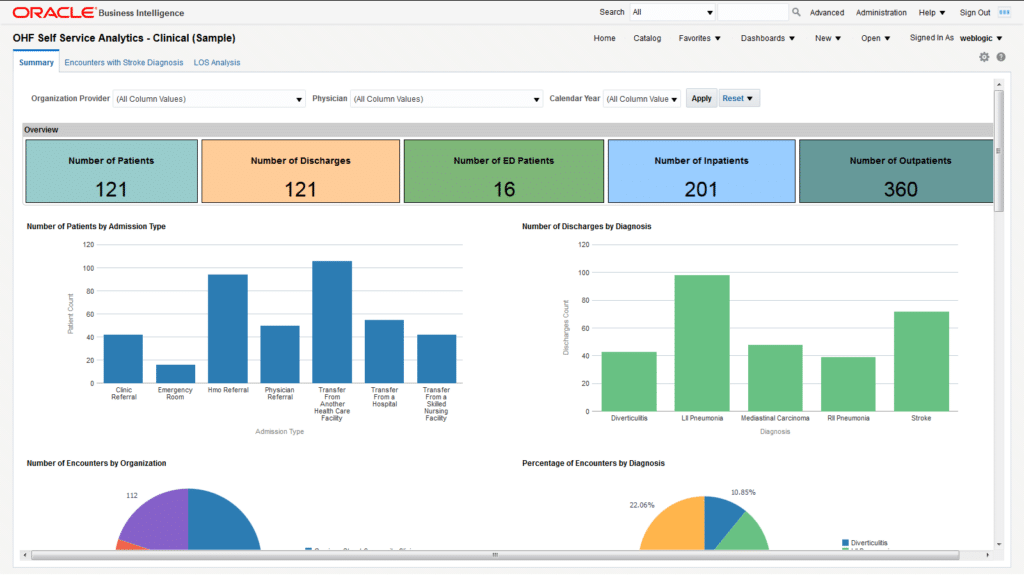The height and width of the screenshot is (576, 1024).
Task: Expand the Favorites menu
Action: point(699,39)
